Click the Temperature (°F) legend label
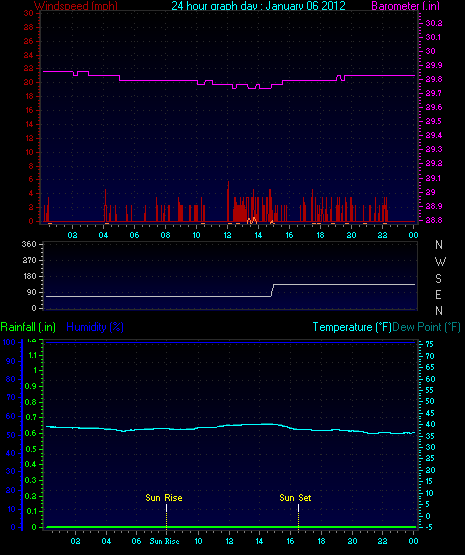This screenshot has height=555, width=465. point(352,327)
